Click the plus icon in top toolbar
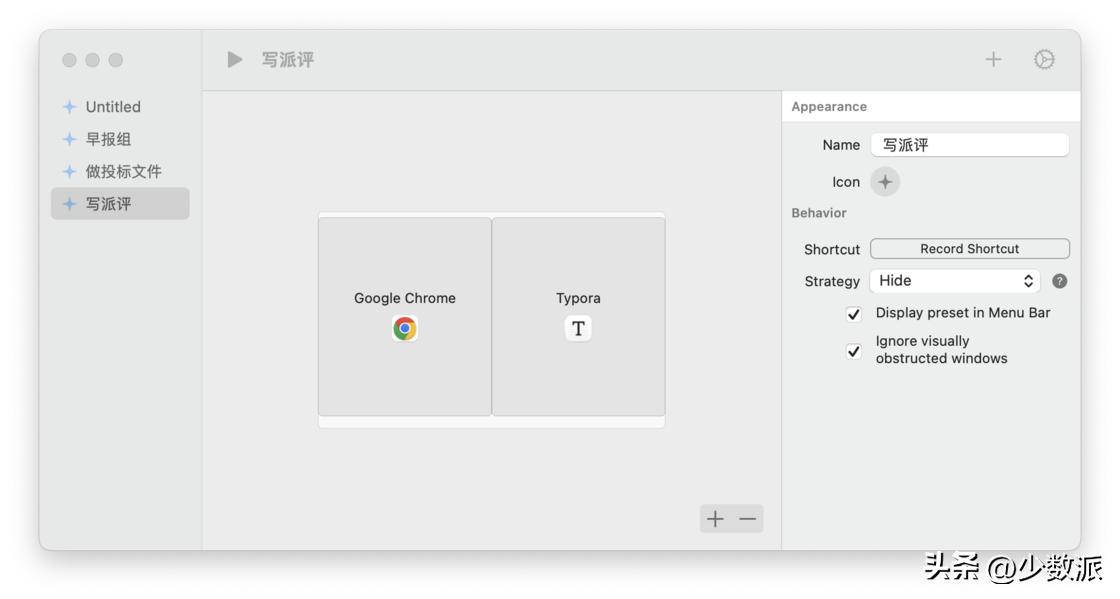 coord(993,60)
